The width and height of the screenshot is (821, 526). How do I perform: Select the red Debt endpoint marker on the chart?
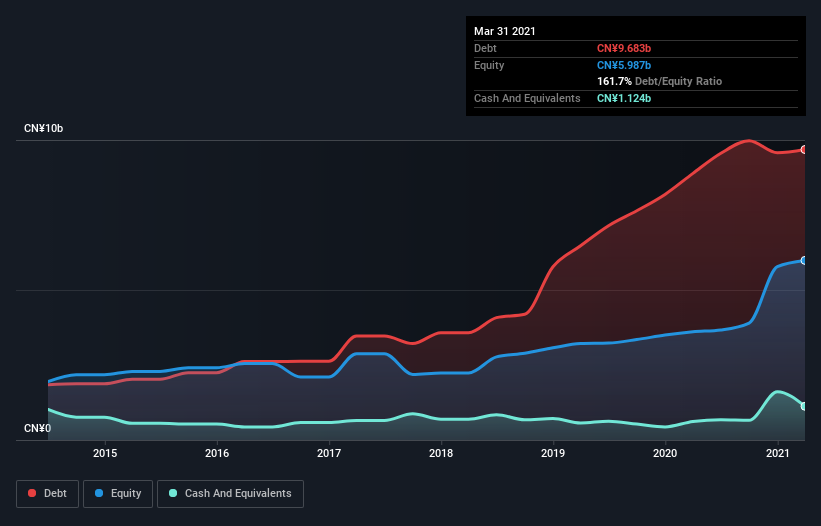[x=804, y=150]
